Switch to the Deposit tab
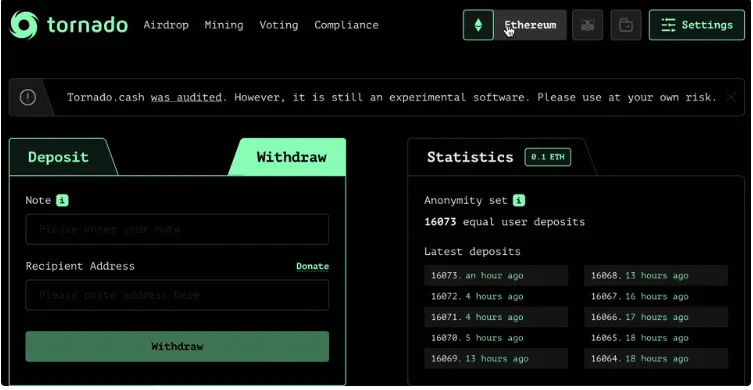The height and width of the screenshot is (390, 753). tap(59, 157)
